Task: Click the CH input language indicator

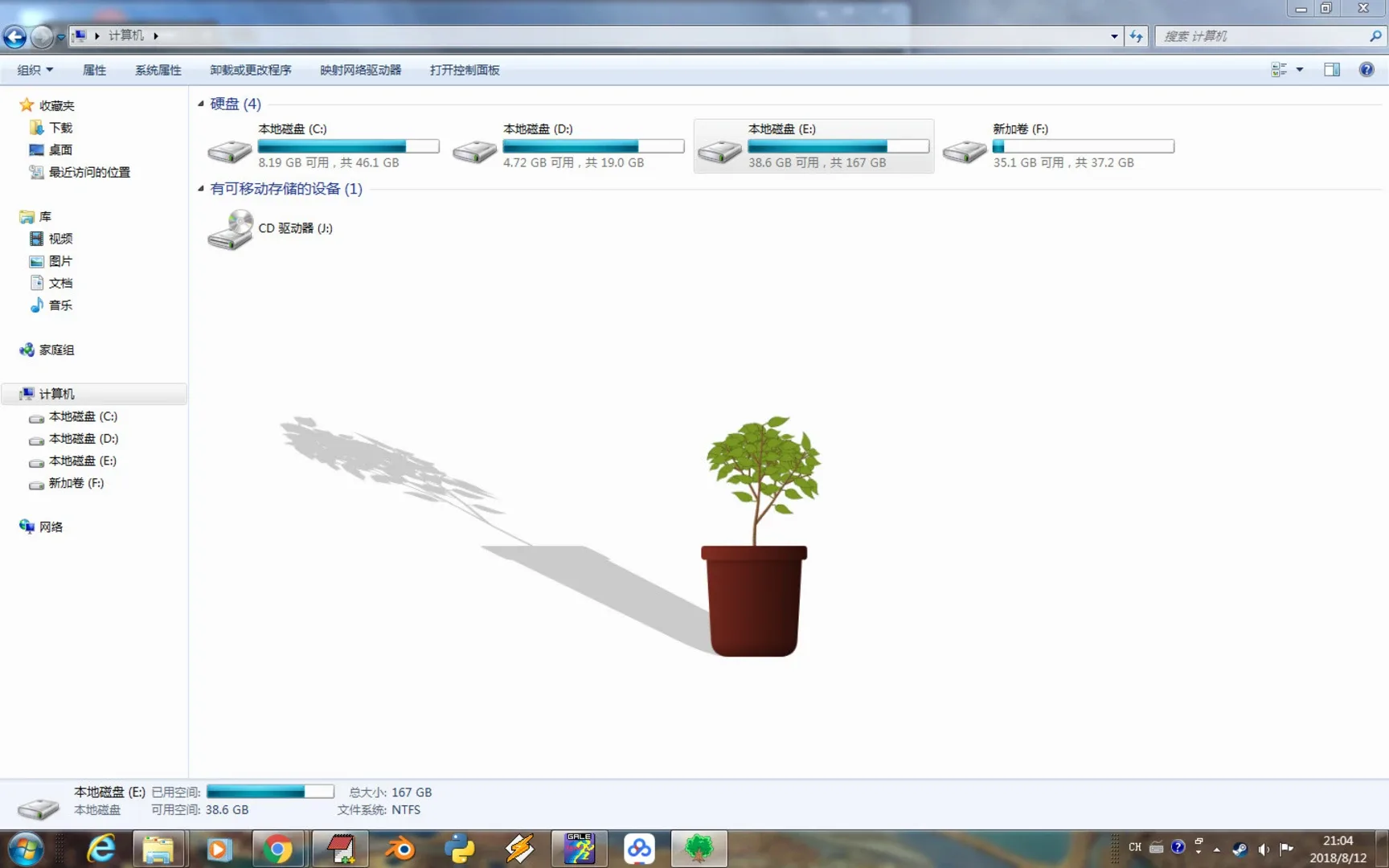Action: pos(1134,847)
